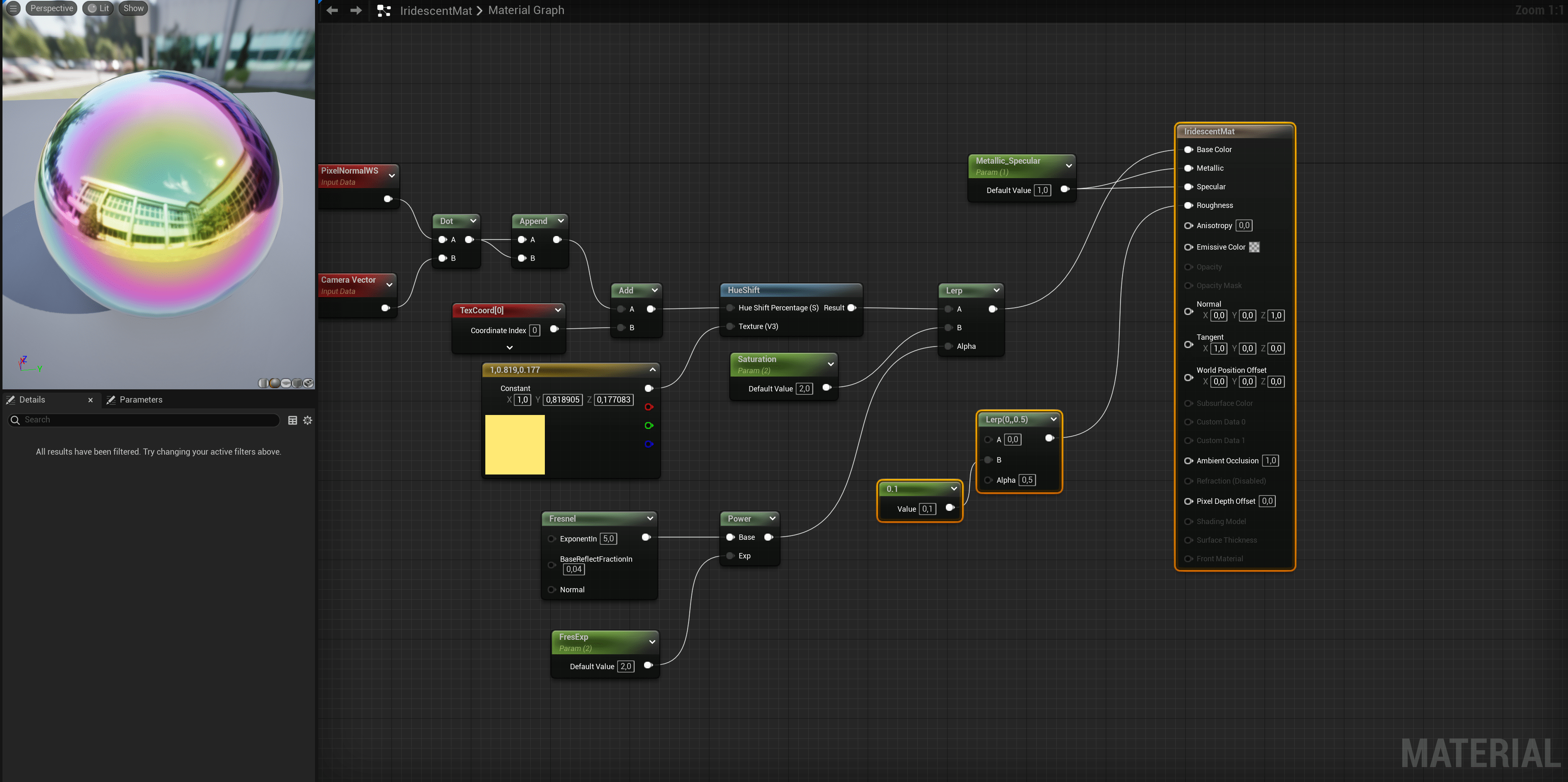Set preview mesh to plane primitive
The width and height of the screenshot is (1568, 782).
pyautogui.click(x=286, y=384)
